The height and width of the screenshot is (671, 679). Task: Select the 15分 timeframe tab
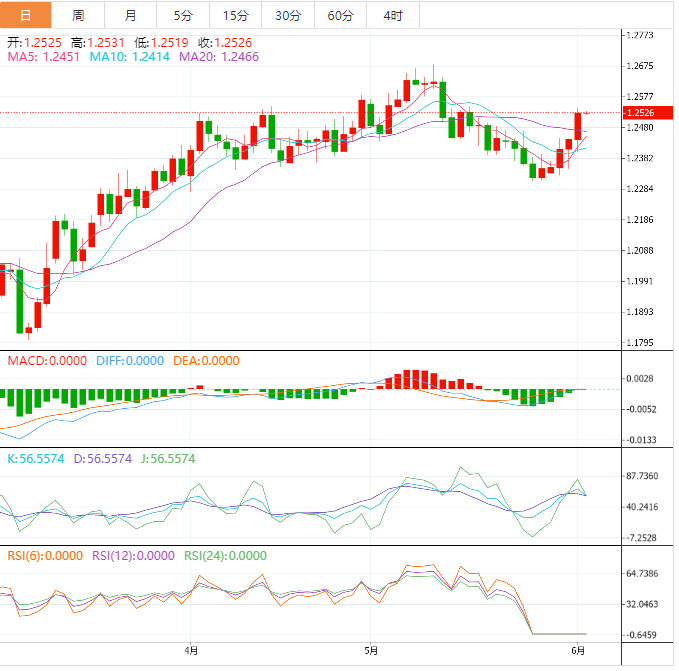(235, 15)
